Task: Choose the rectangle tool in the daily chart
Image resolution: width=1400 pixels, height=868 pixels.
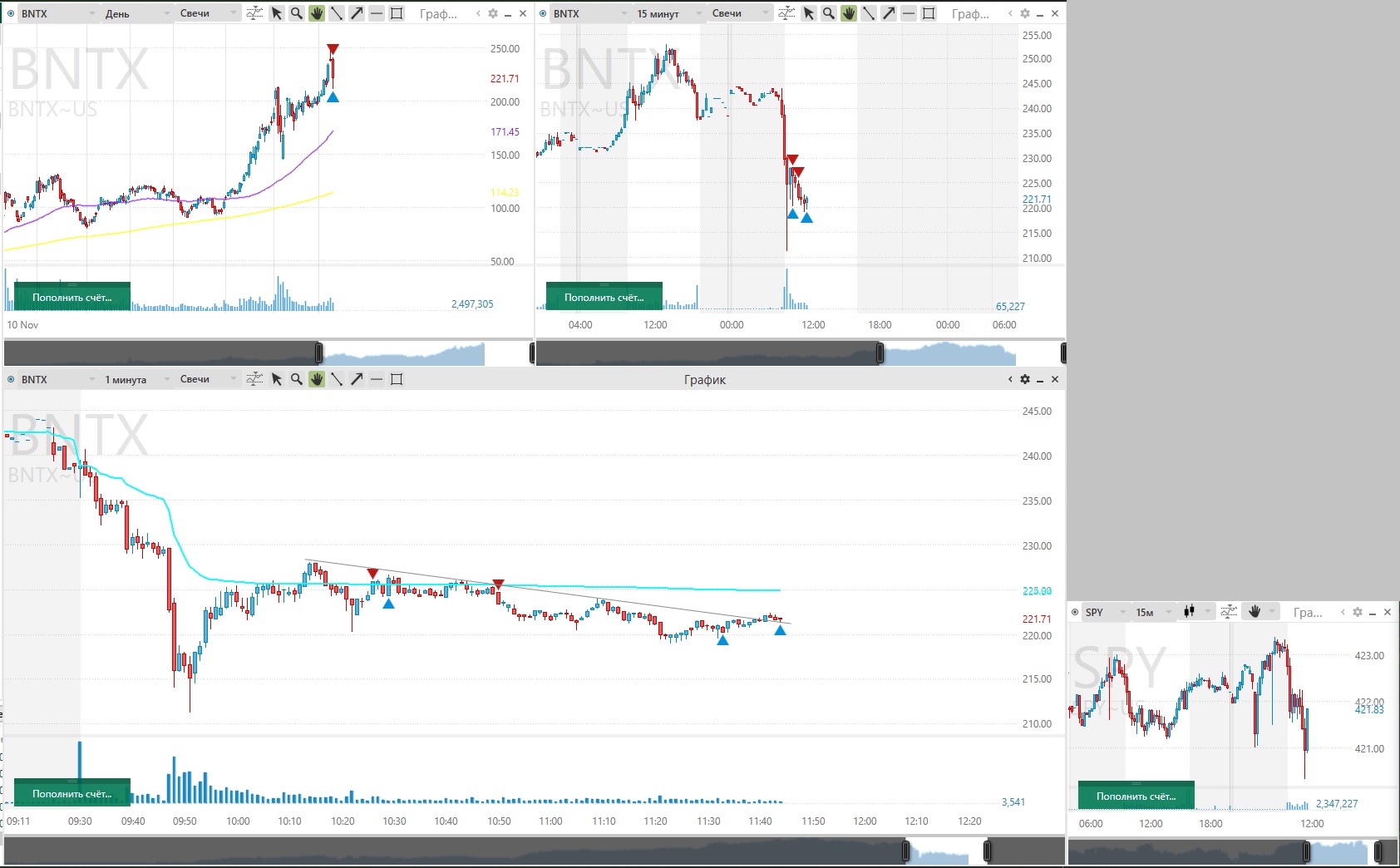Action: pos(397,13)
